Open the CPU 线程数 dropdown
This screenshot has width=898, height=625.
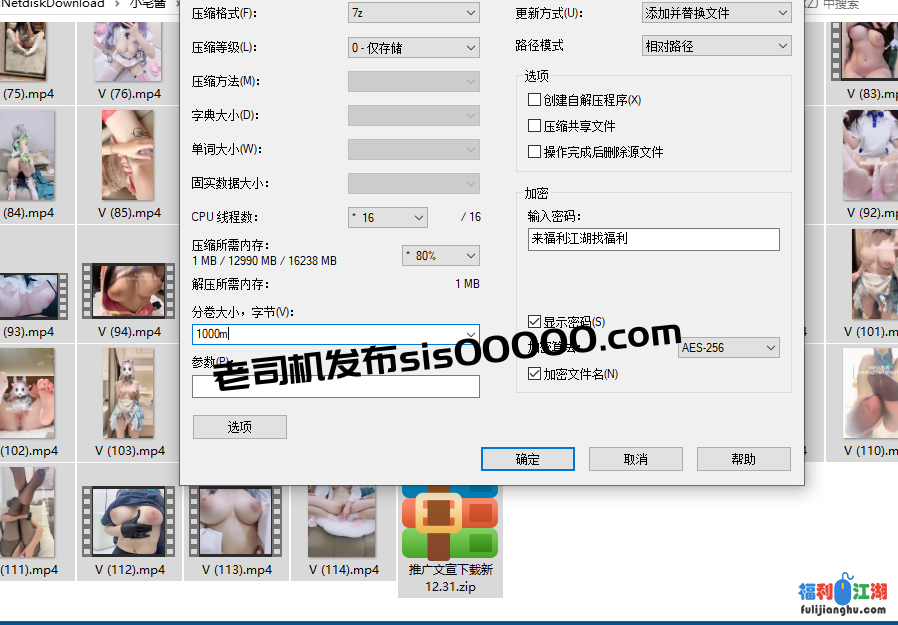[387, 217]
